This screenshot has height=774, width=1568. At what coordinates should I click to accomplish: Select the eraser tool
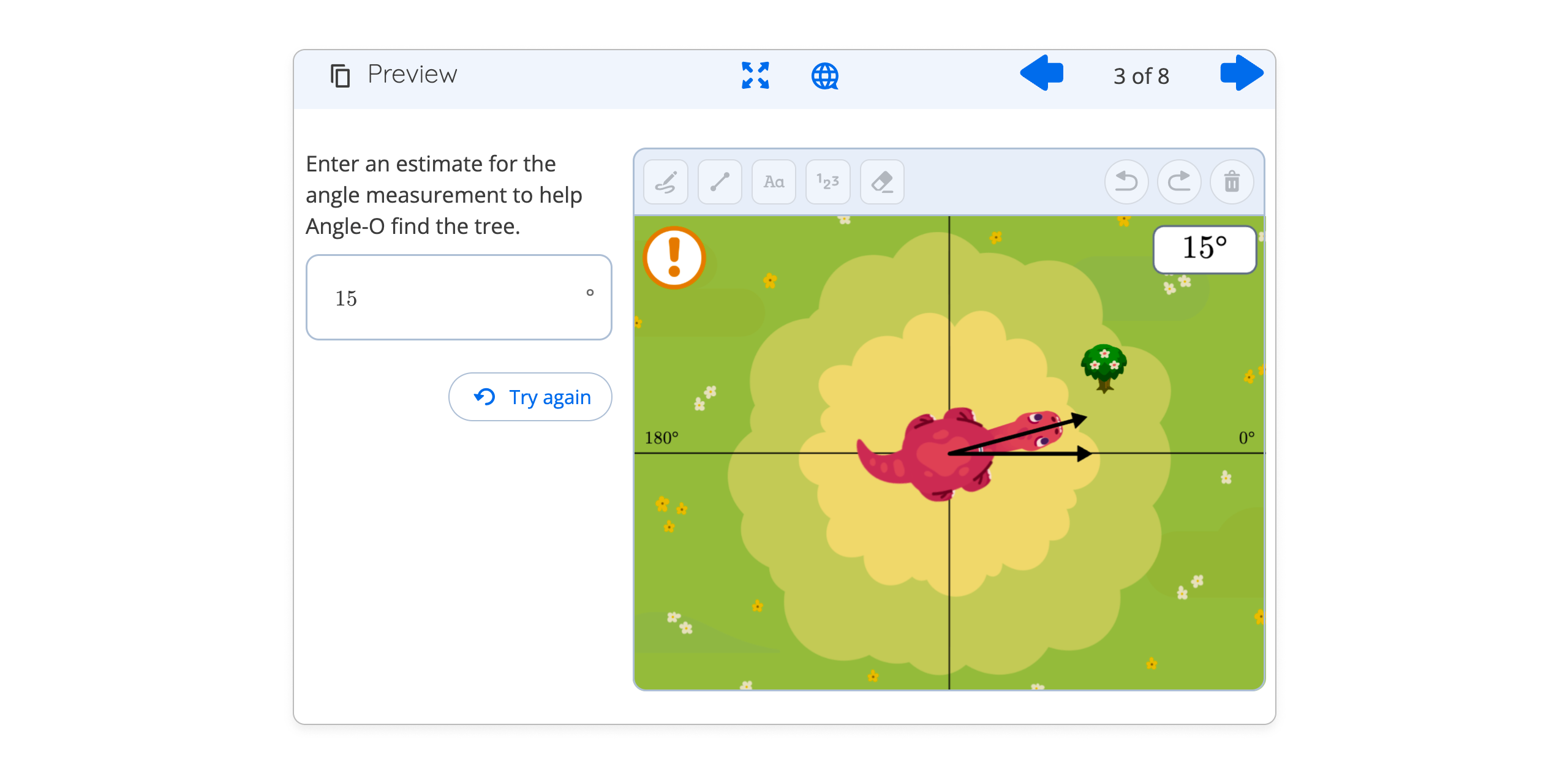pyautogui.click(x=882, y=182)
